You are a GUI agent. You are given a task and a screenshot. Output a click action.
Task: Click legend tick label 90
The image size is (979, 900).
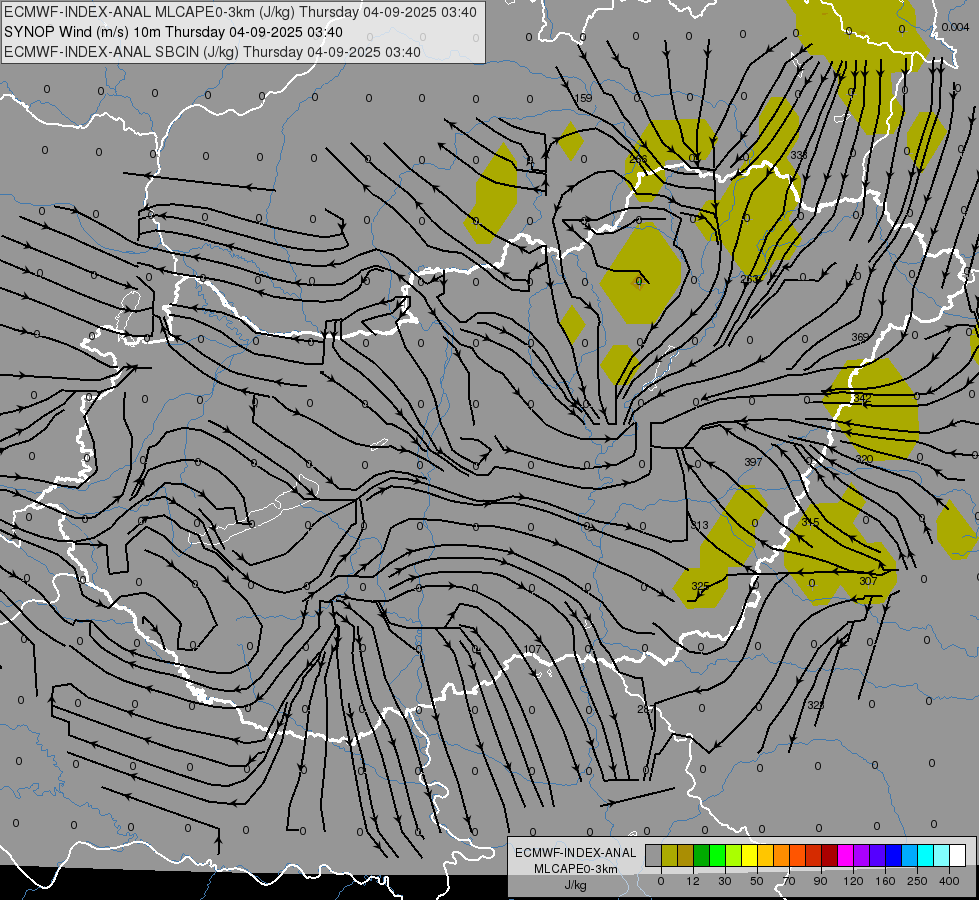820,881
